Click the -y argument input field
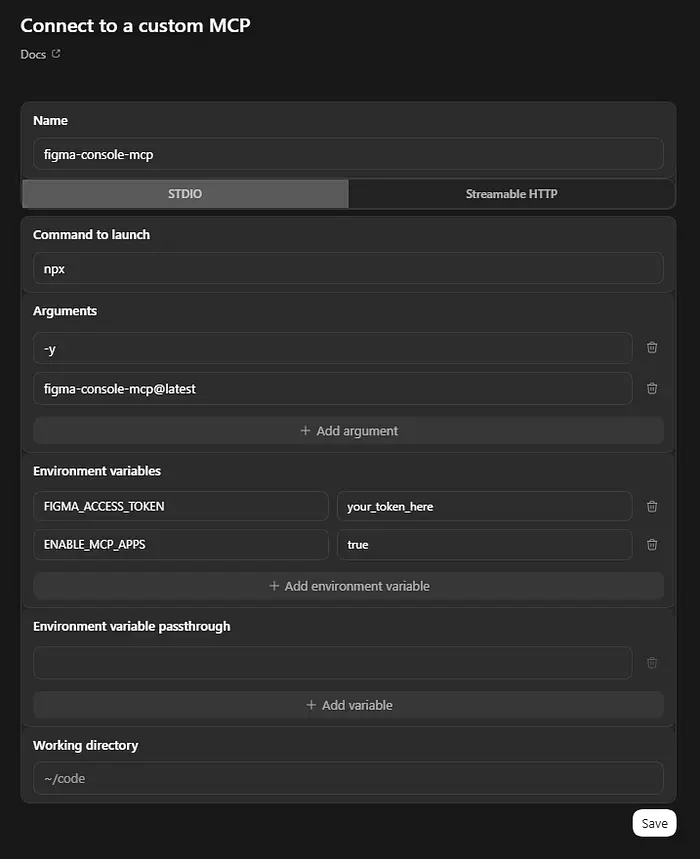Viewport: 700px width, 859px height. [x=332, y=348]
